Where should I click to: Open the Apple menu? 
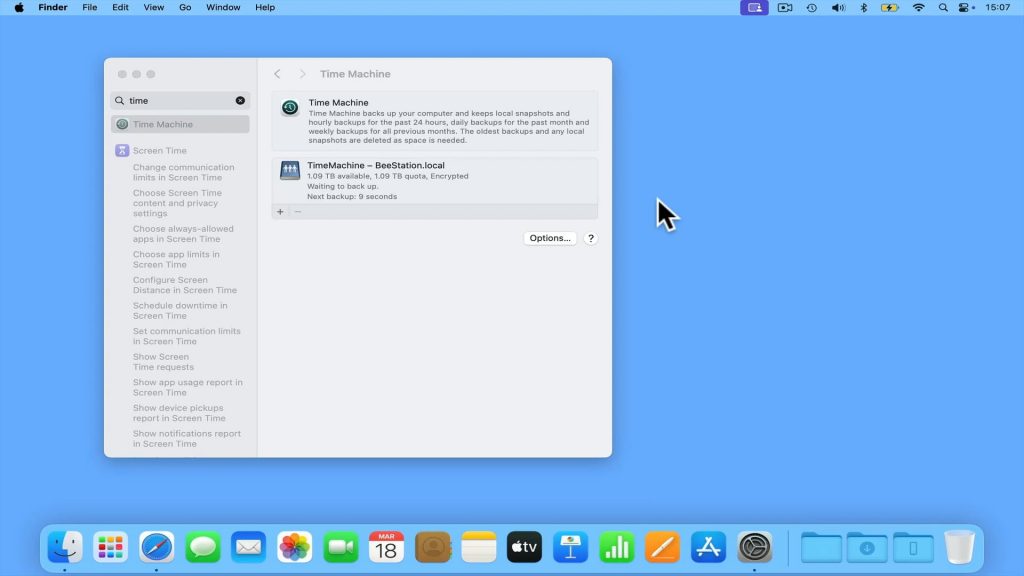tap(19, 7)
